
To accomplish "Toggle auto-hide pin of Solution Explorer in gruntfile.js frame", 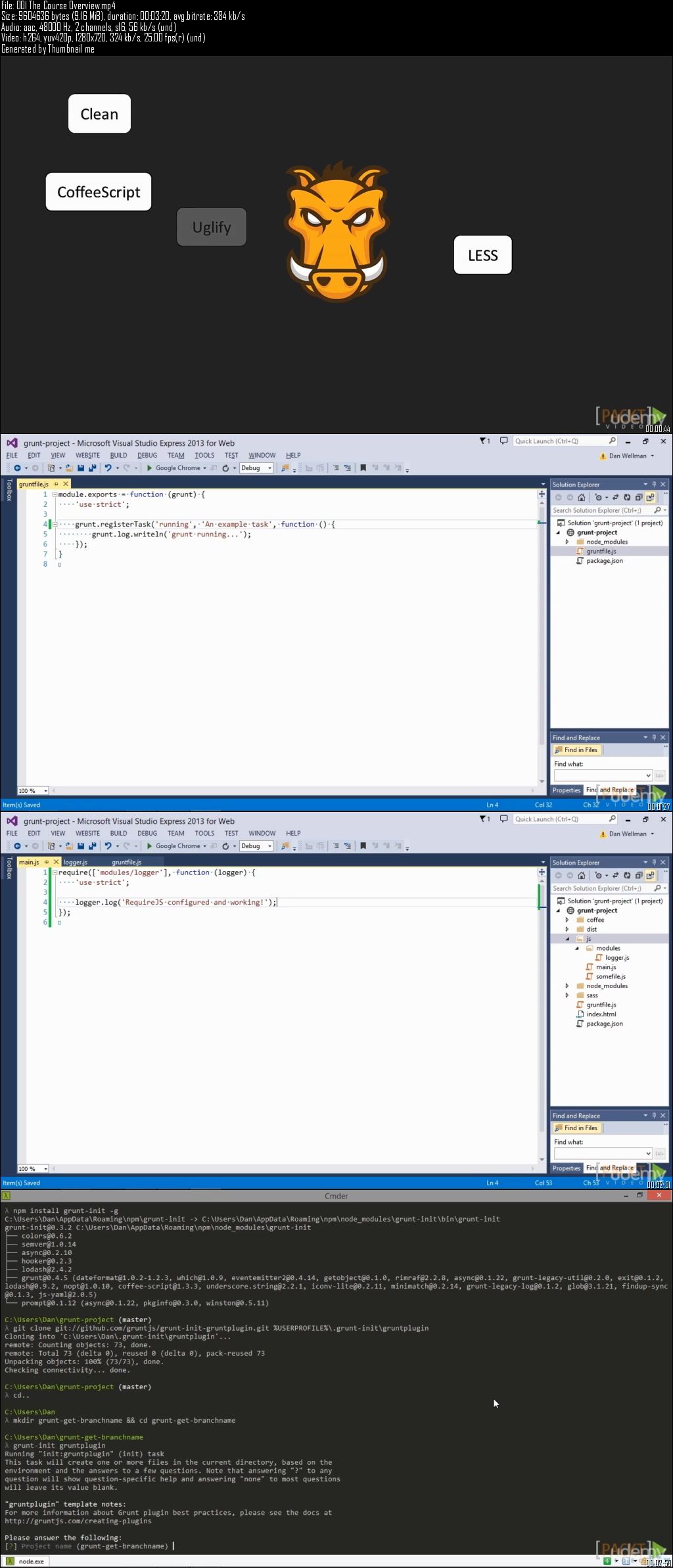I will click(654, 485).
